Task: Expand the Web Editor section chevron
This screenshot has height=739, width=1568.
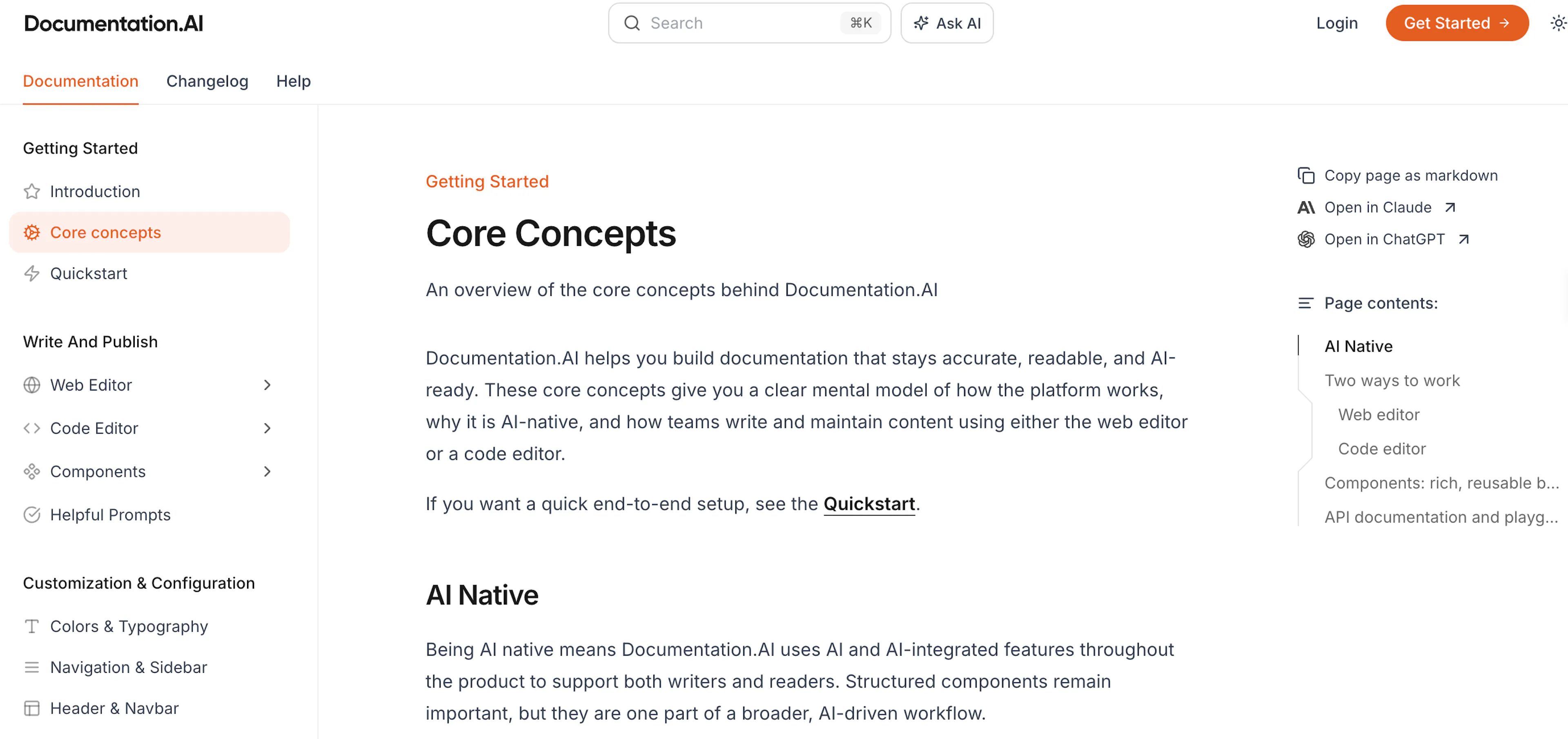Action: [x=267, y=385]
